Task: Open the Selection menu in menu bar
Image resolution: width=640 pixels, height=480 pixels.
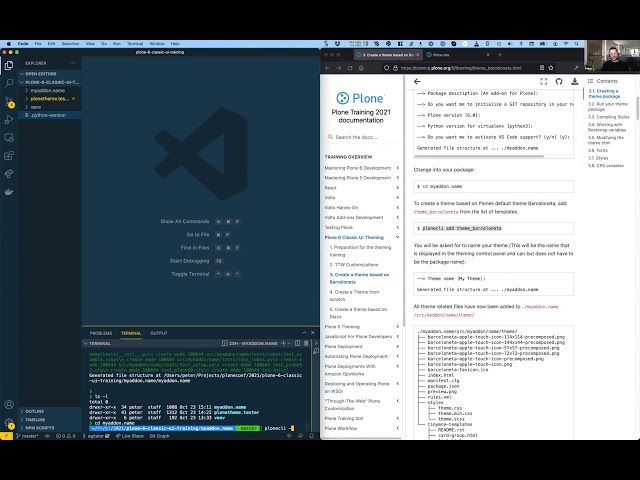Action: click(70, 44)
